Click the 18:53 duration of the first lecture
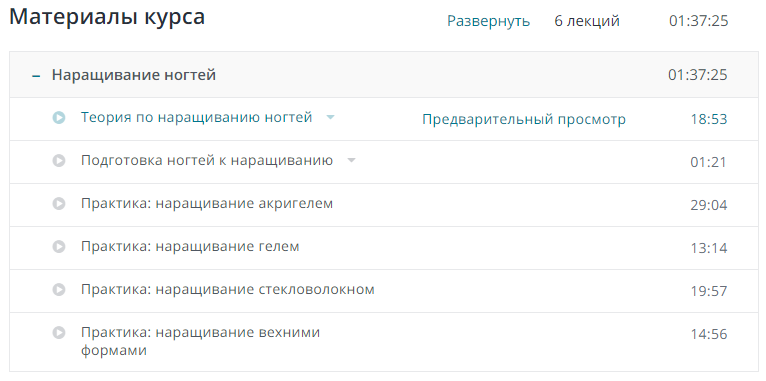 [708, 119]
